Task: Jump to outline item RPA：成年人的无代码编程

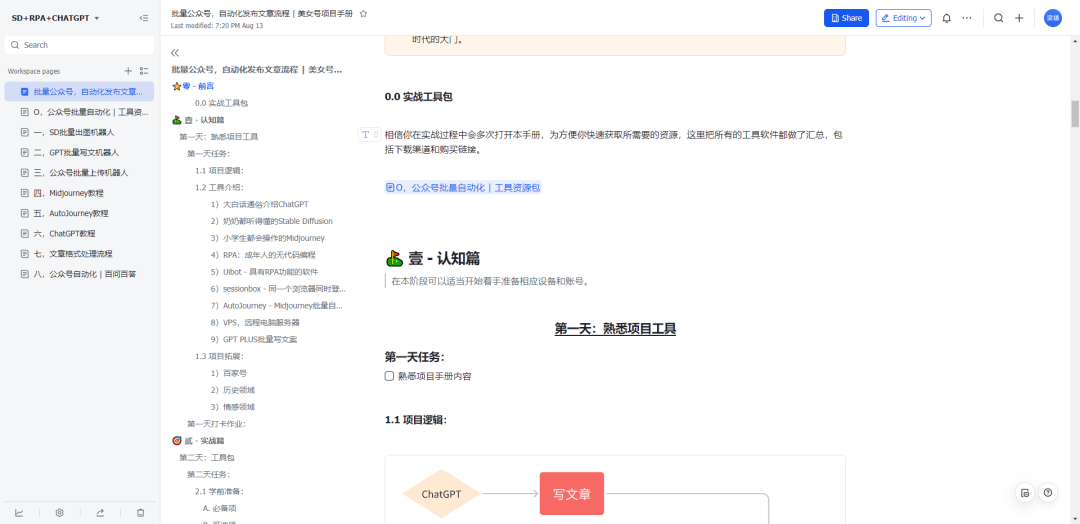Action: 264,255
